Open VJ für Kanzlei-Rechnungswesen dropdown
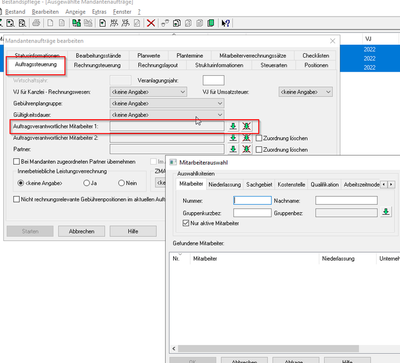The height and width of the screenshot is (363, 400). click(148, 92)
